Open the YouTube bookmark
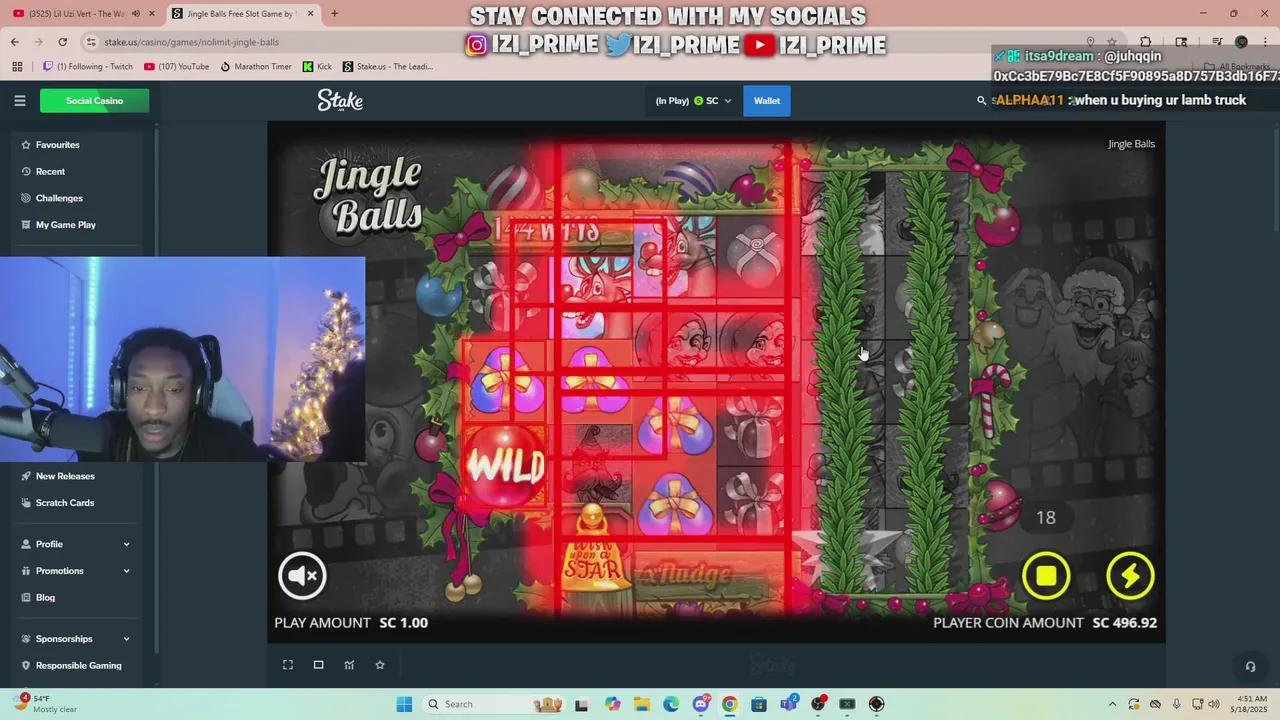This screenshot has height=720, width=1280. point(177,67)
